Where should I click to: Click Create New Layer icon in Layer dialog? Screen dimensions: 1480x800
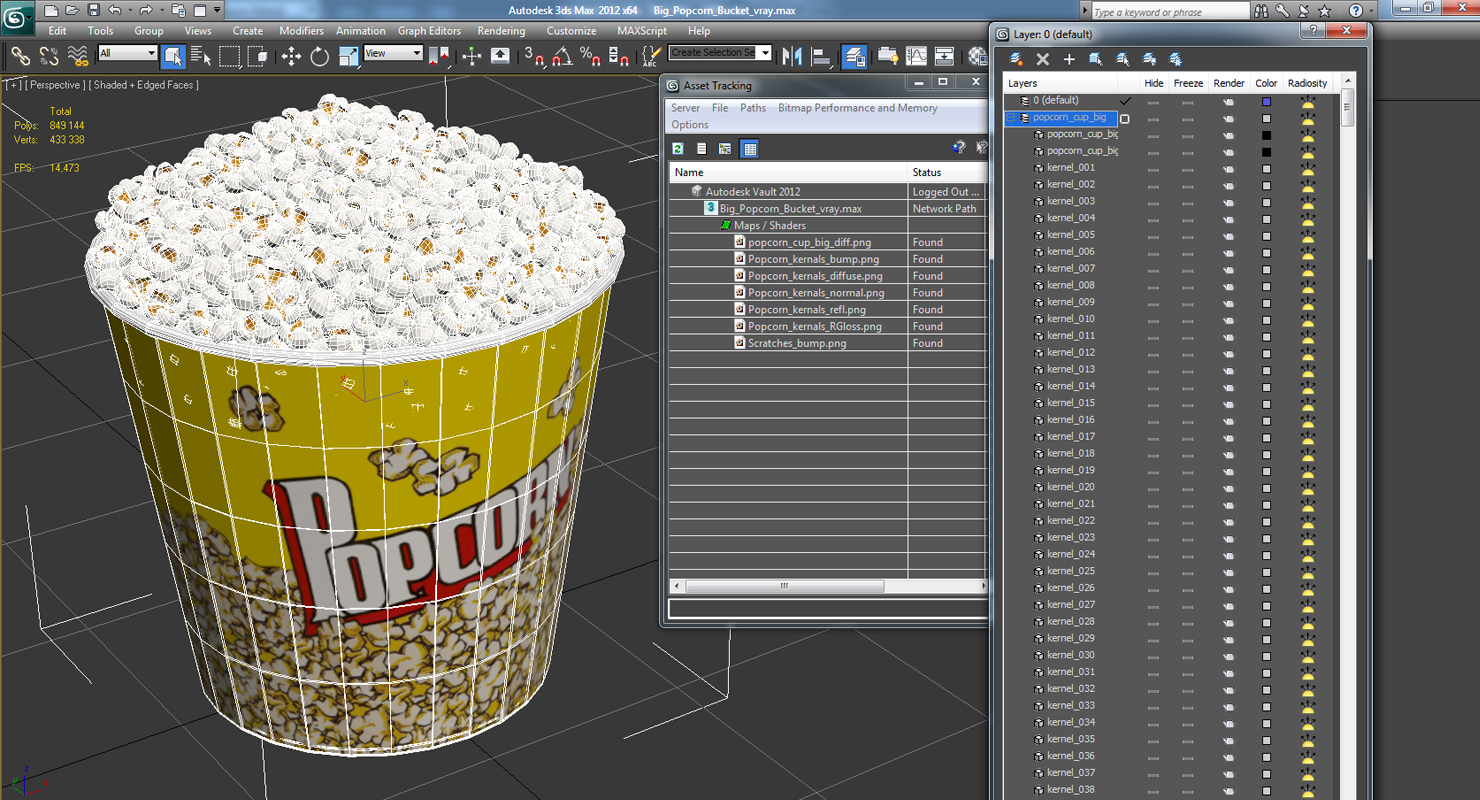(x=1017, y=60)
